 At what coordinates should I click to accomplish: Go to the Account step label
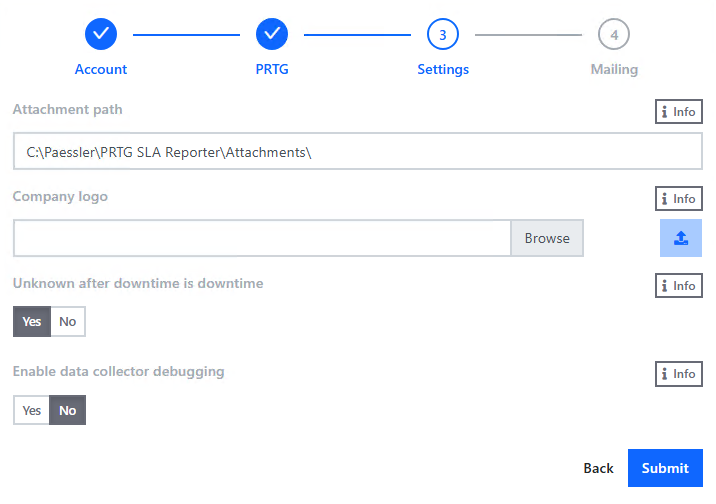tap(101, 69)
